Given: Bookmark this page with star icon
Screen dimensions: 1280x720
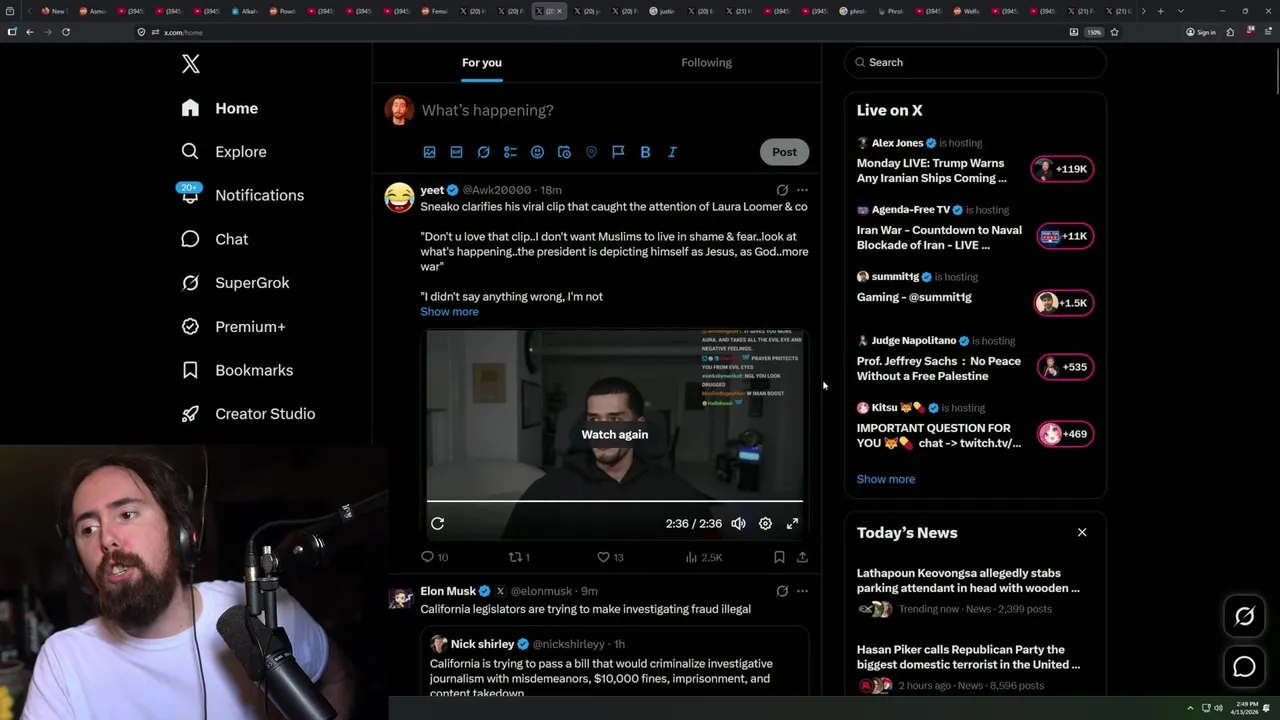Looking at the screenshot, I should (x=1114, y=32).
